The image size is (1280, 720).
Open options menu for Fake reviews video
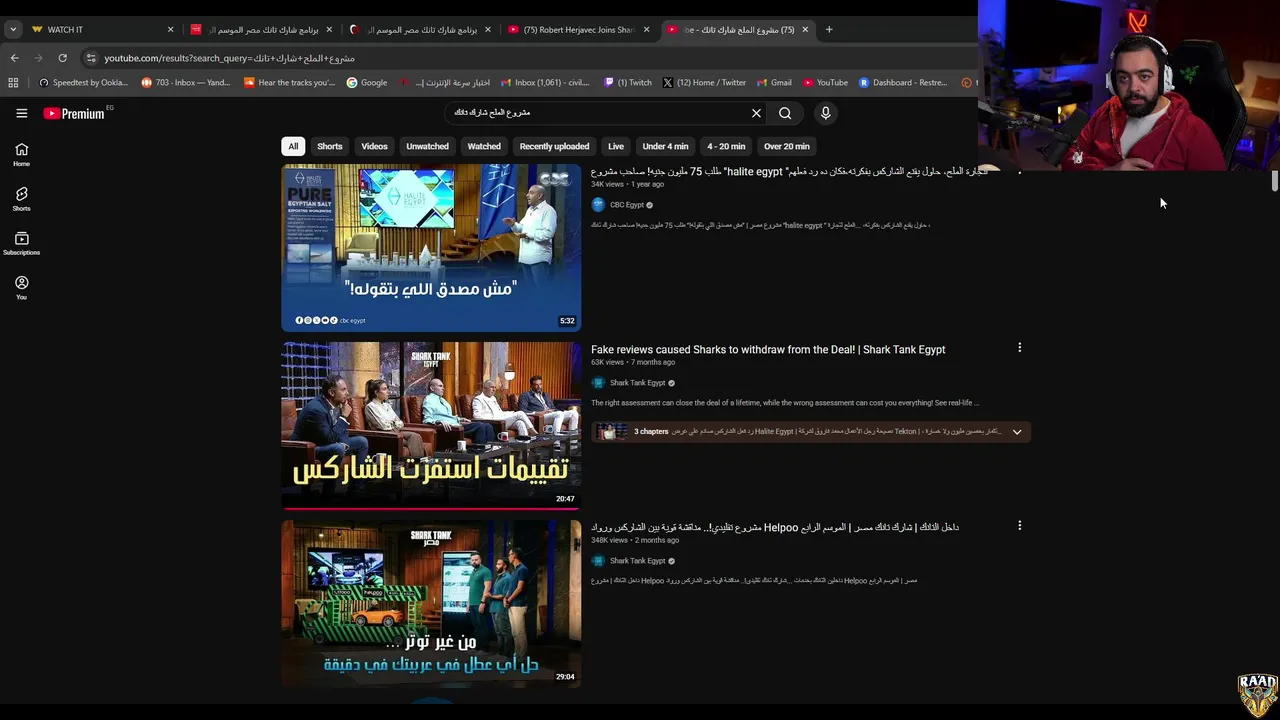1019,348
